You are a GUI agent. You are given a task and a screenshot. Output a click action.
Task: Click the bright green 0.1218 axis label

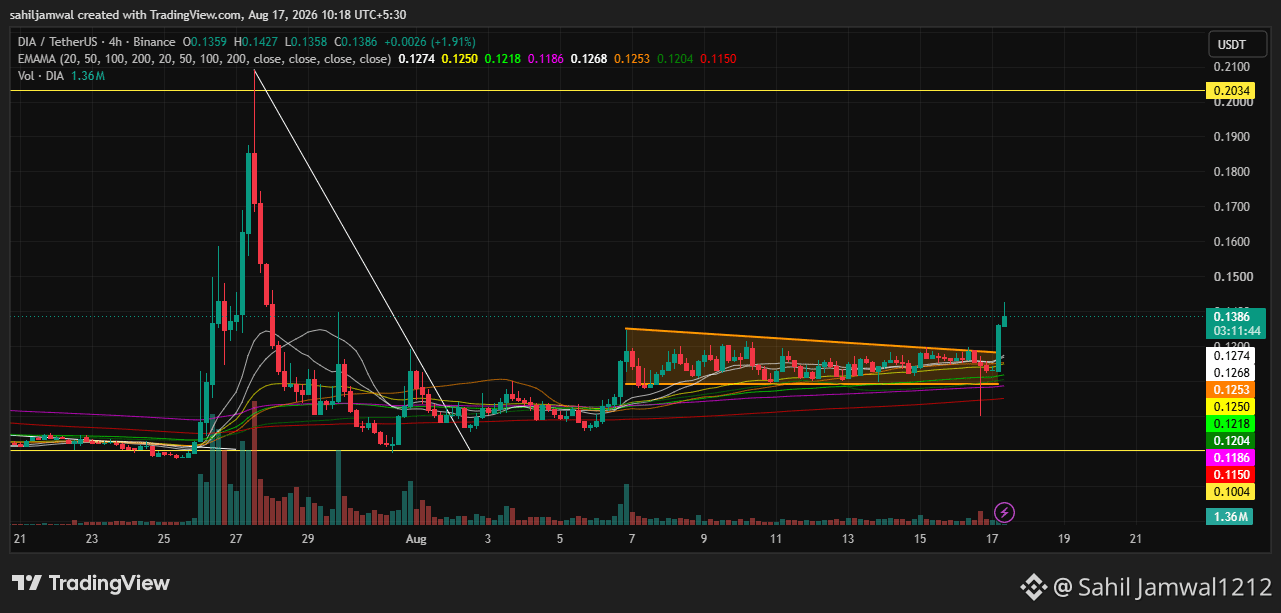(1229, 423)
